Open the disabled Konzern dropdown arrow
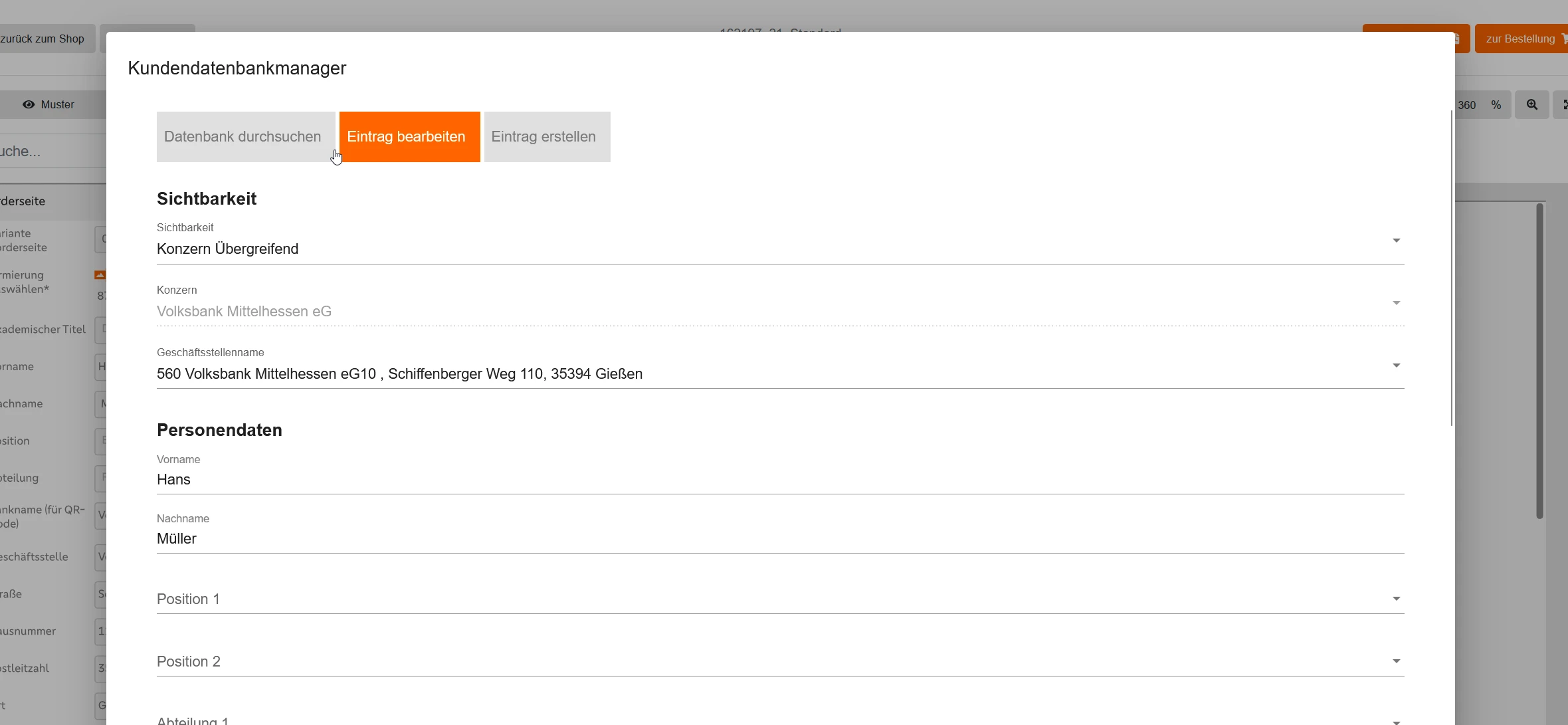This screenshot has height=725, width=1568. pyautogui.click(x=1396, y=303)
